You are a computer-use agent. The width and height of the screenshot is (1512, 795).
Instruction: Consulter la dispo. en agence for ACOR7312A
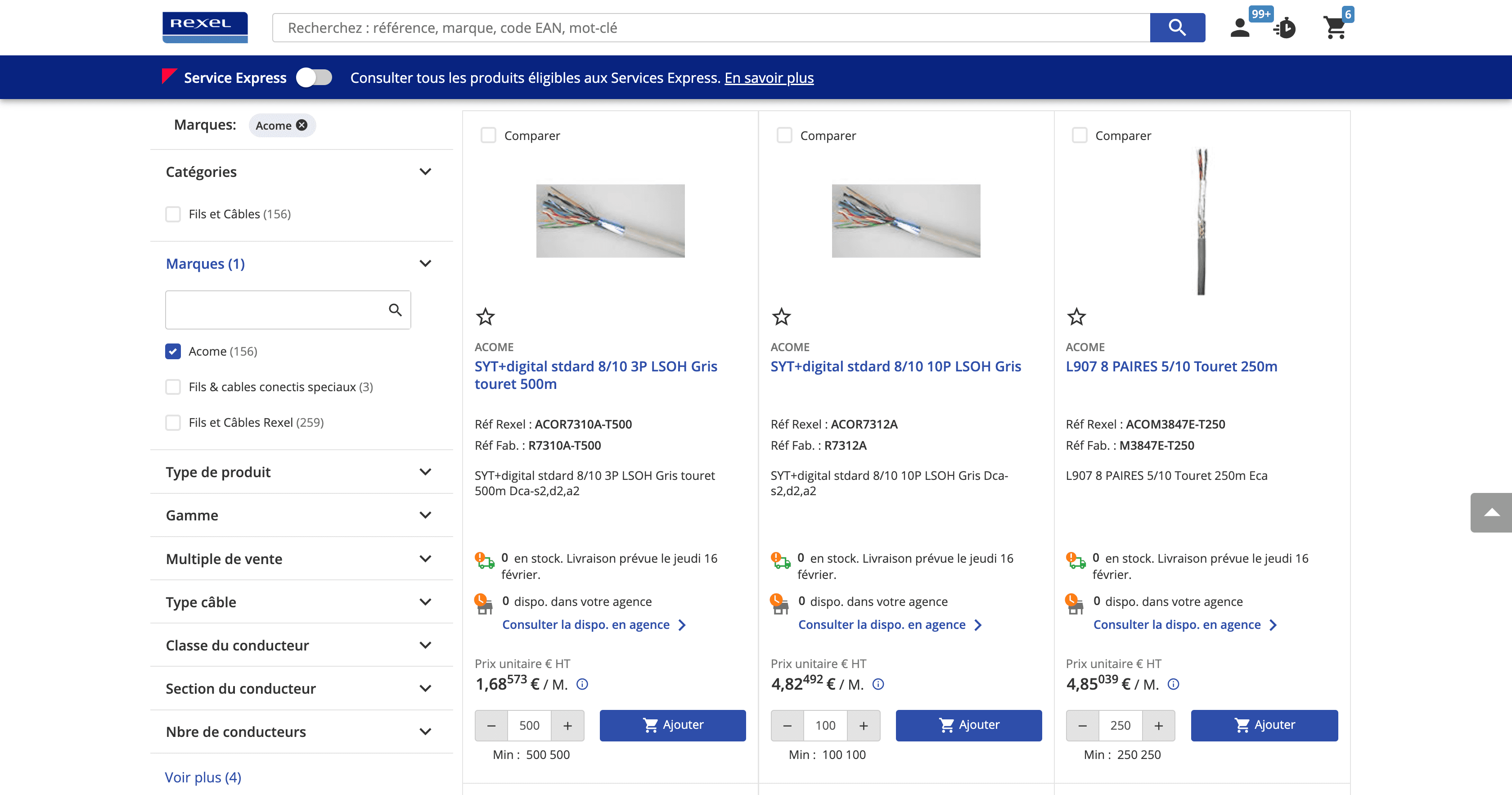[890, 625]
